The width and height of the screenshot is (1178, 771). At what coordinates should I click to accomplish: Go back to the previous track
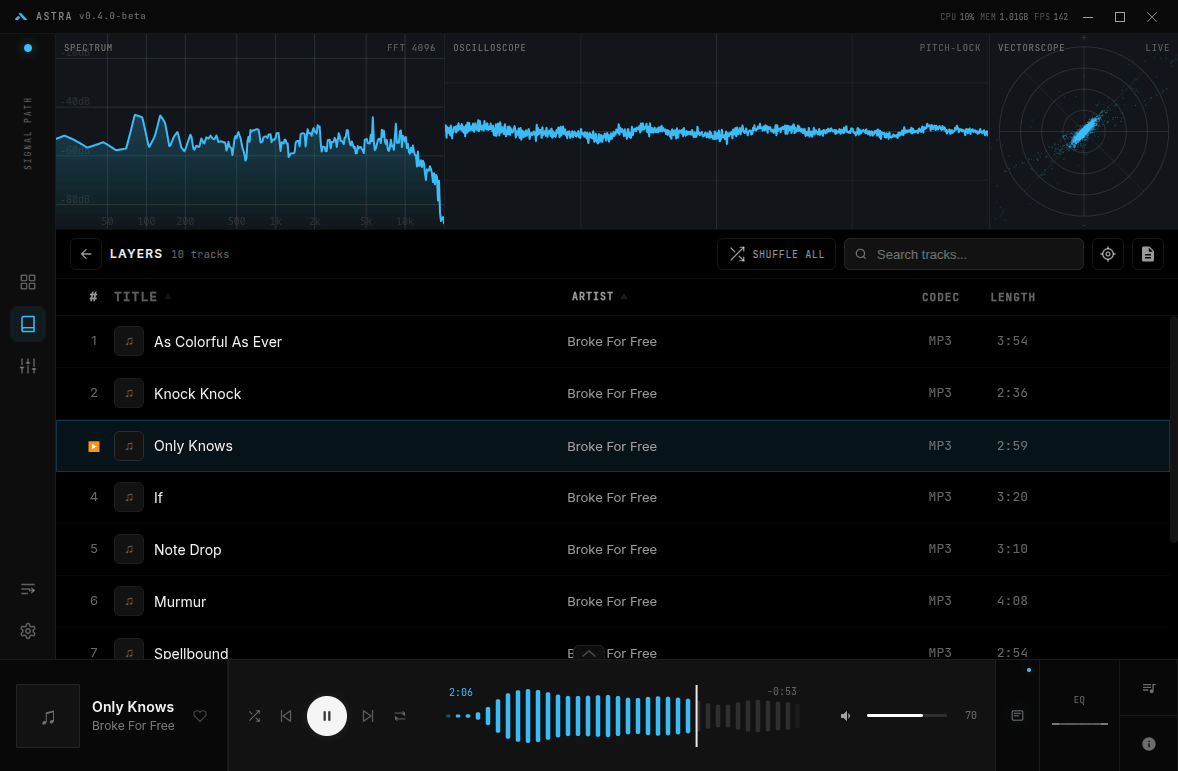[x=286, y=716]
